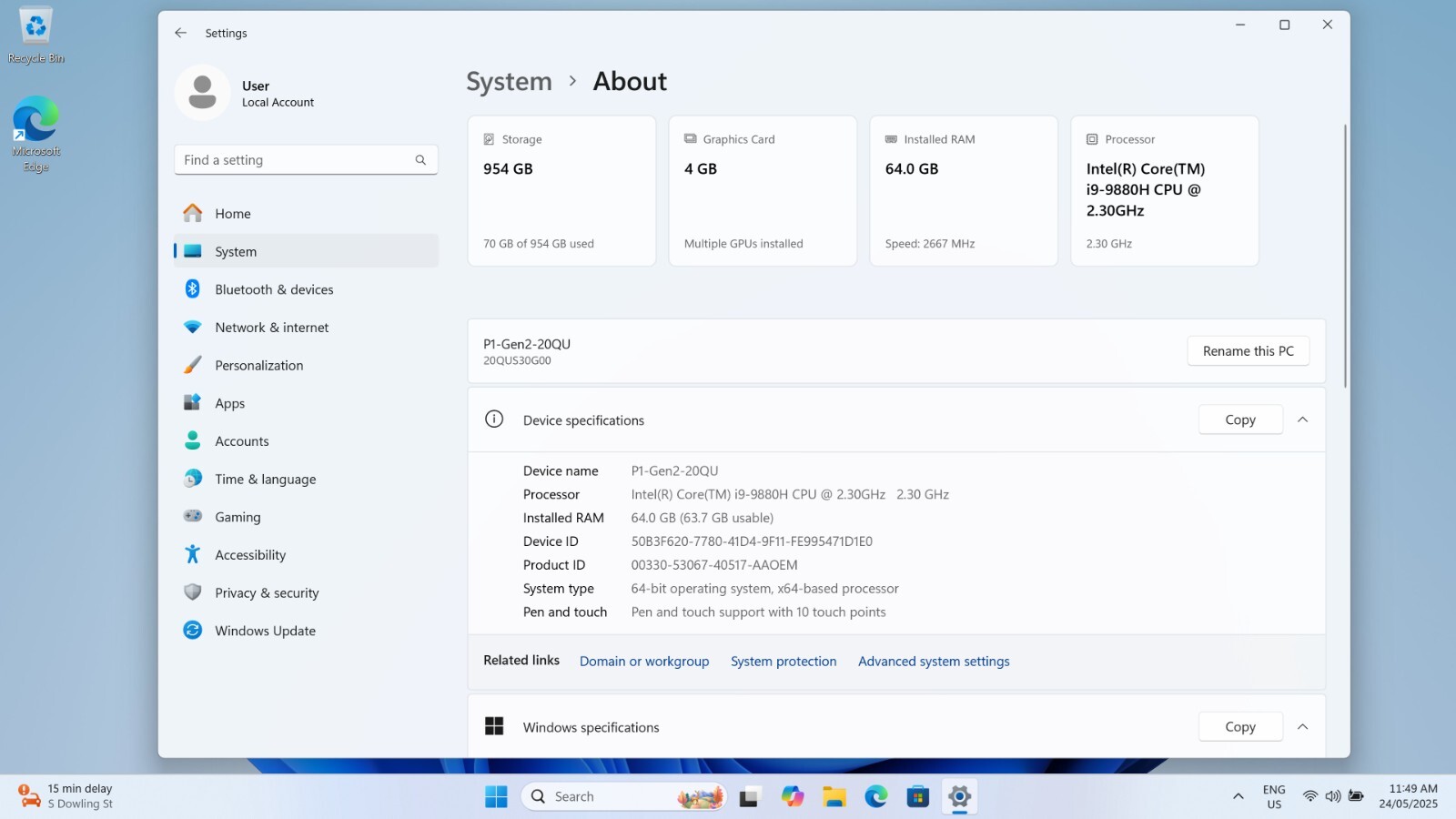Image resolution: width=1456 pixels, height=819 pixels.
Task: Click the Product ID 00330-53067-40517-AAOEM text
Action: 714,565
